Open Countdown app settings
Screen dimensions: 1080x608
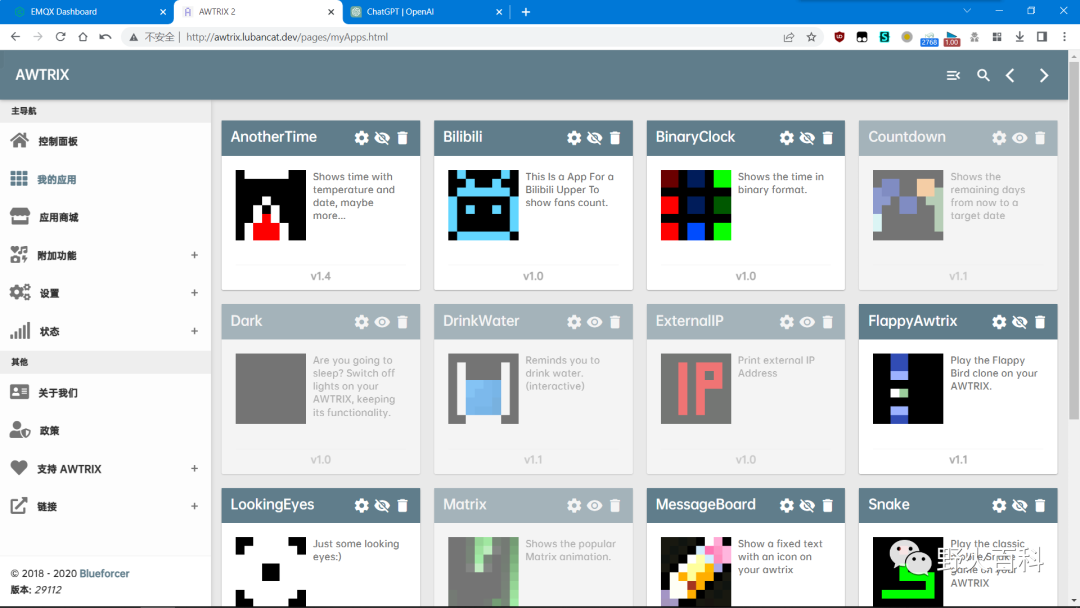coord(999,138)
